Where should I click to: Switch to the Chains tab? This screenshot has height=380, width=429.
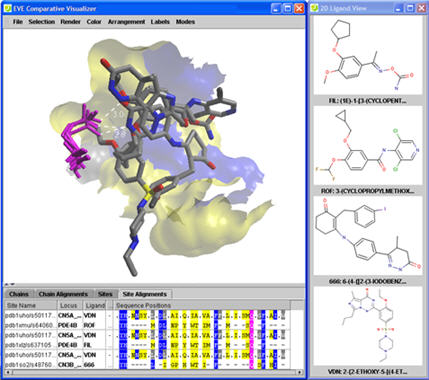pos(19,294)
